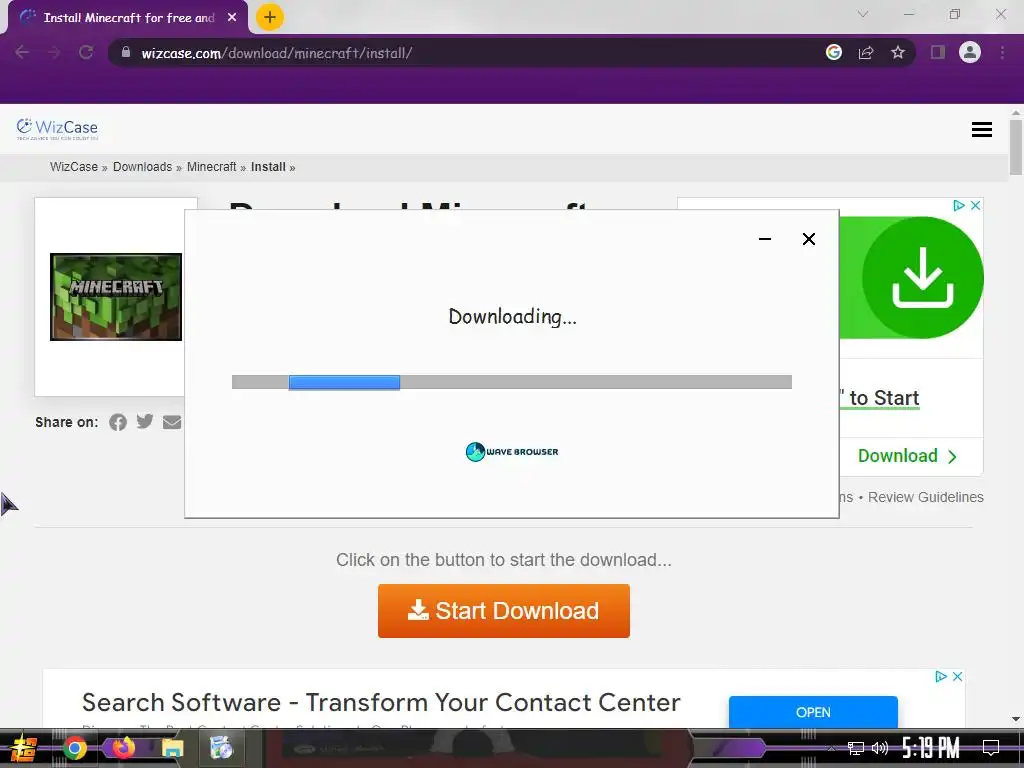Click the Wave Browser logo
This screenshot has height=768, width=1024.
512,451
